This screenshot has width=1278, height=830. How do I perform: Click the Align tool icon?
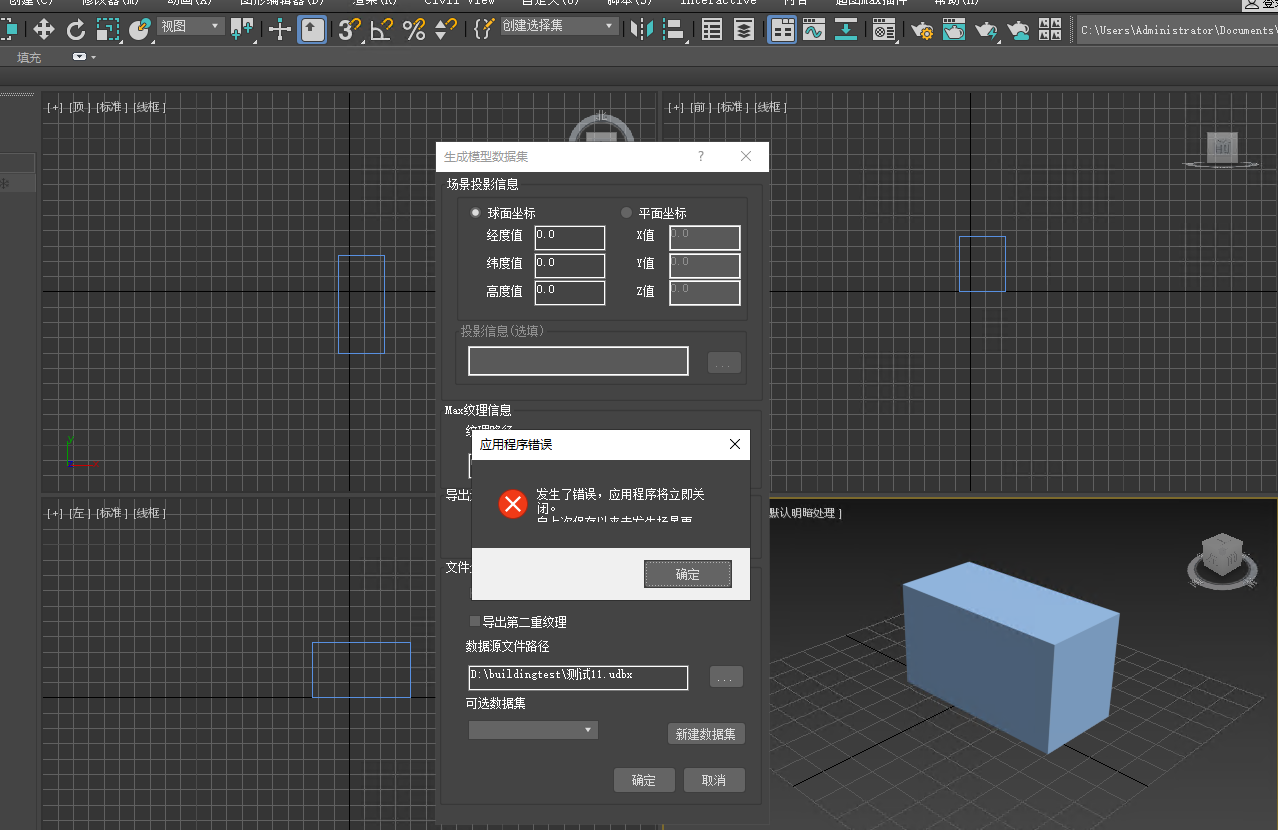(675, 29)
